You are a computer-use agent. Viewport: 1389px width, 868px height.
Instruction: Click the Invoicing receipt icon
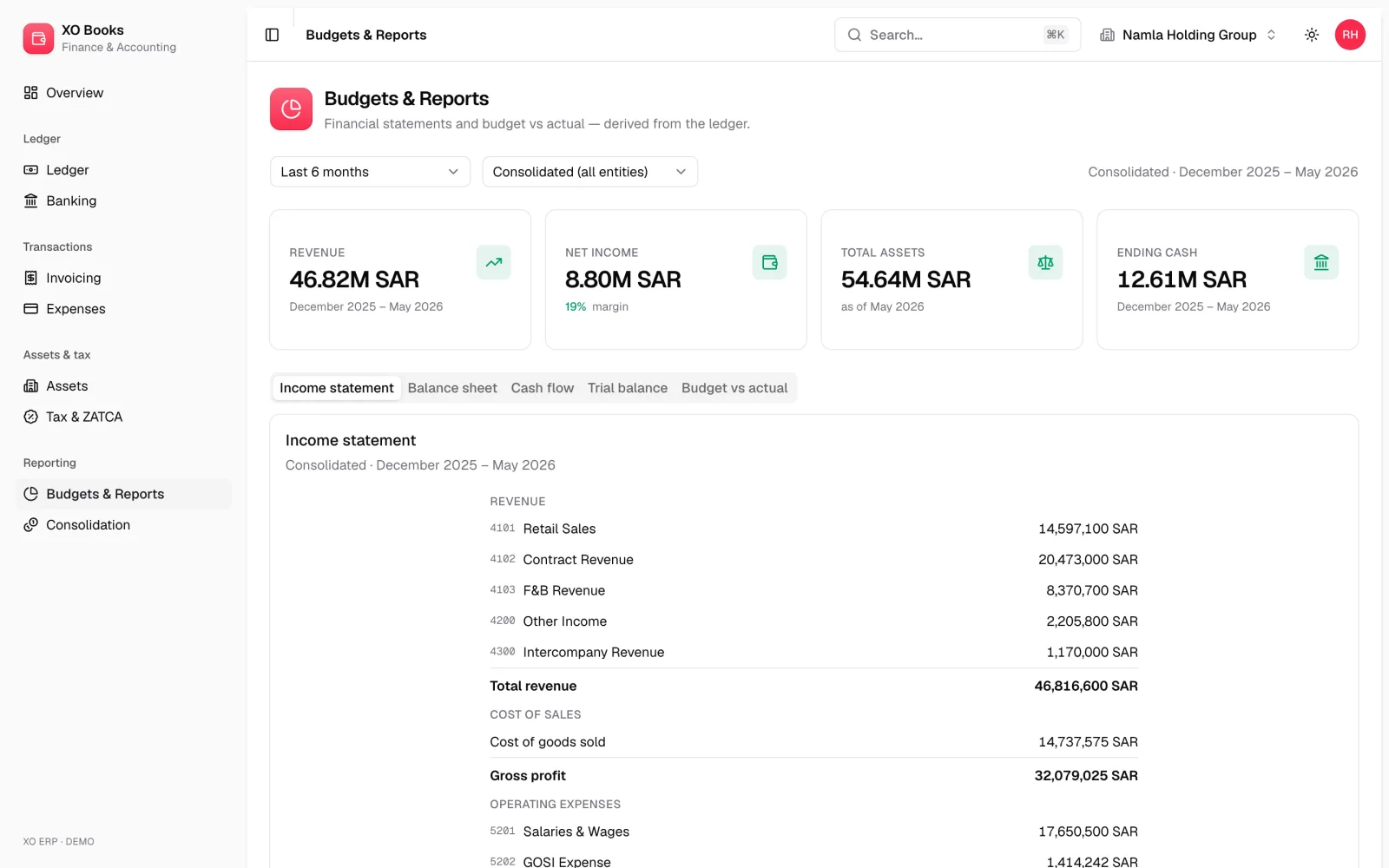coord(30,278)
